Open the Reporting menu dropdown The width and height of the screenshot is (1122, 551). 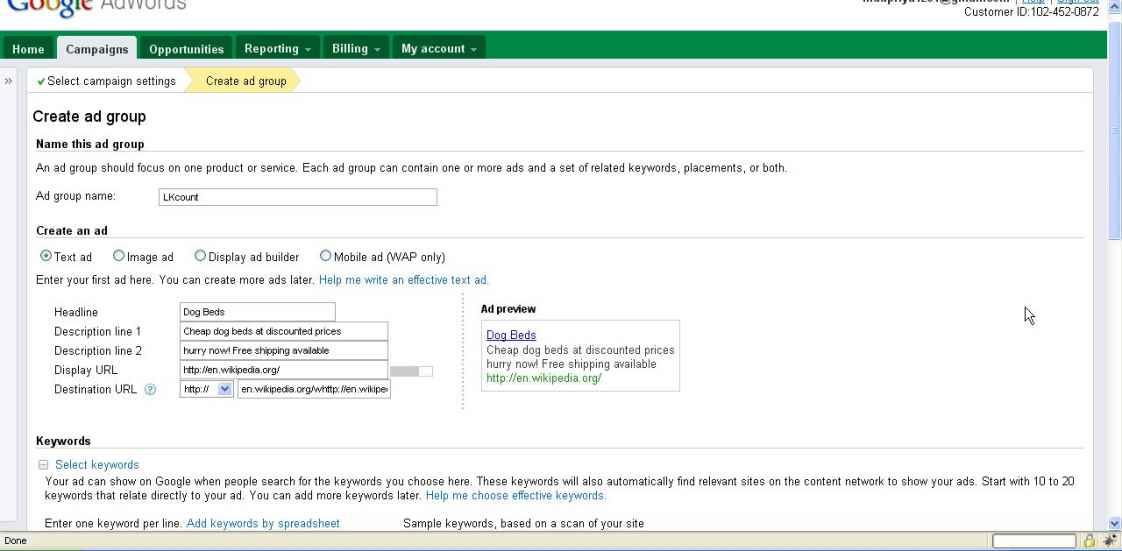[x=276, y=49]
